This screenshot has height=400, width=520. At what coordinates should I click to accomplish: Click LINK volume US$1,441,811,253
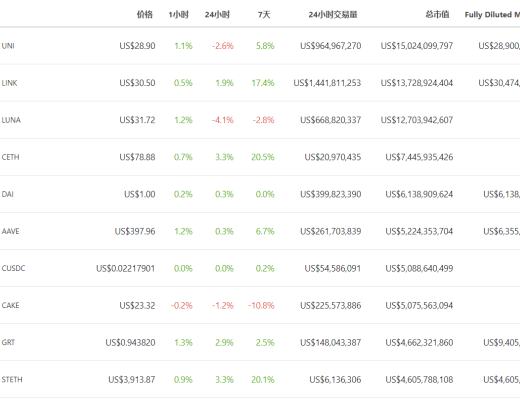(327, 83)
